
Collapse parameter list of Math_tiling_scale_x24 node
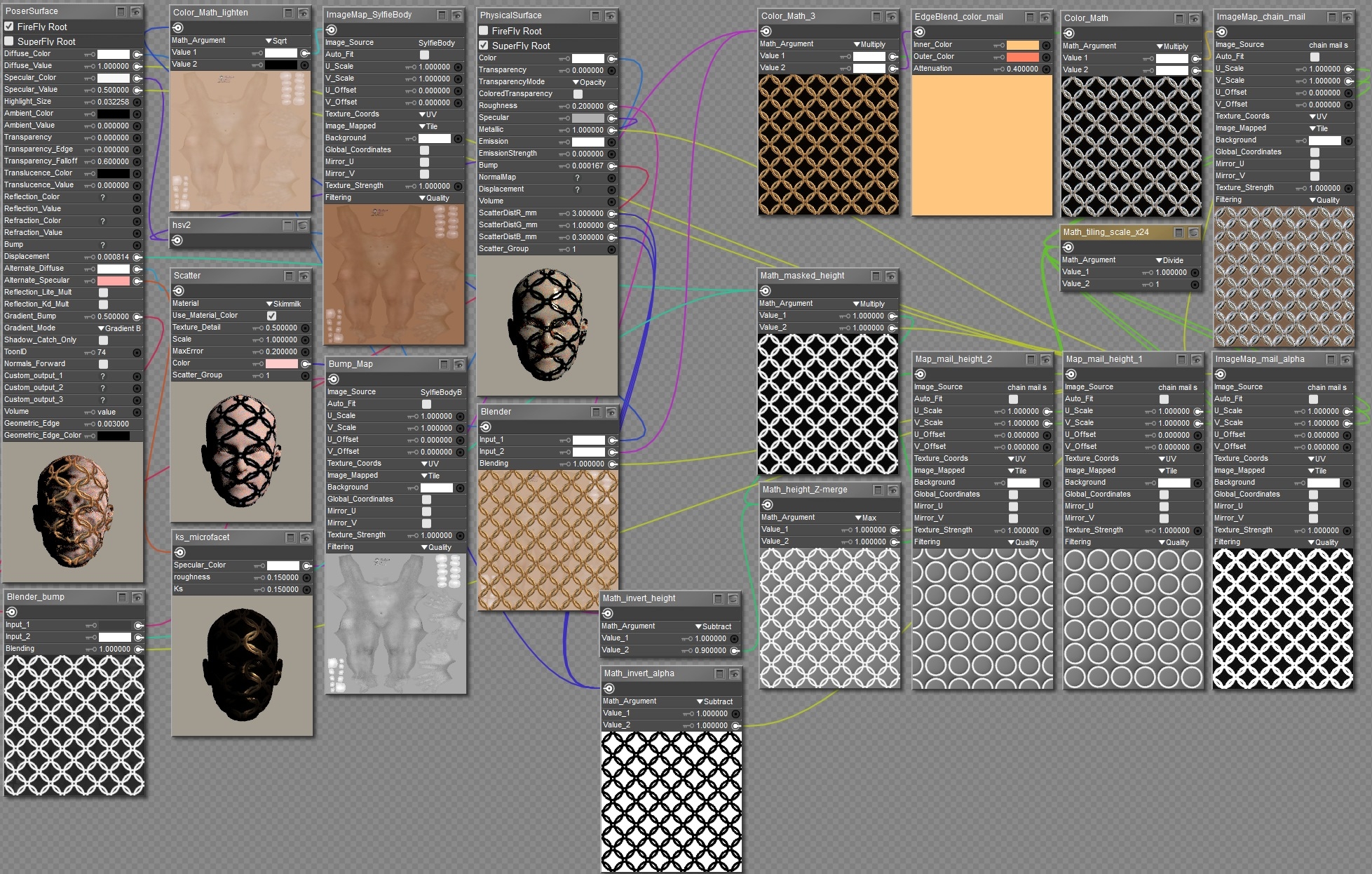tap(1179, 233)
